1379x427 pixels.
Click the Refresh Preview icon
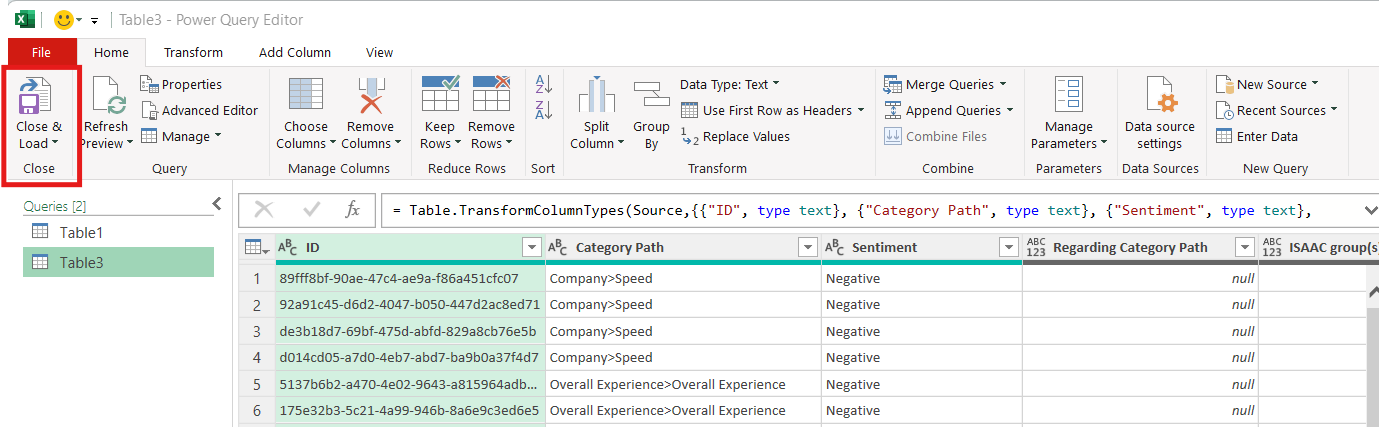coord(106,98)
